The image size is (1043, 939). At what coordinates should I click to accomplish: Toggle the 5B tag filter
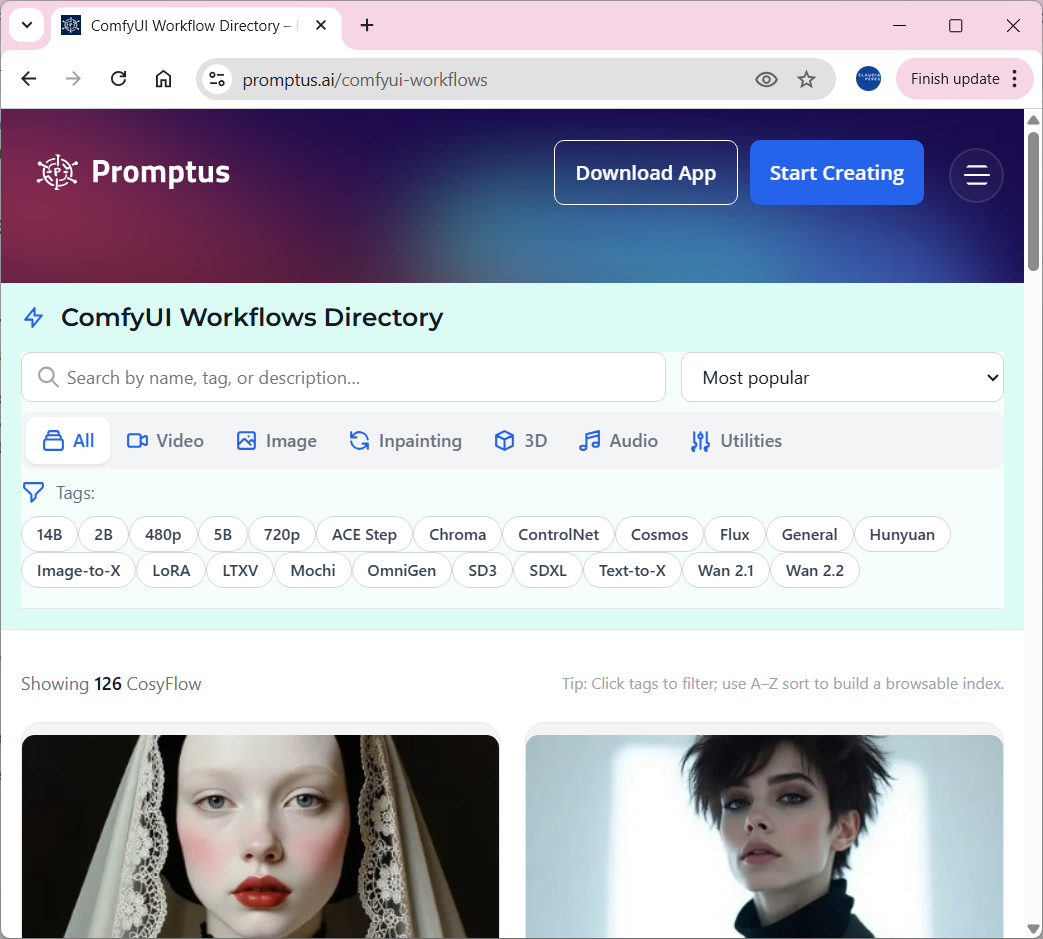coord(223,534)
